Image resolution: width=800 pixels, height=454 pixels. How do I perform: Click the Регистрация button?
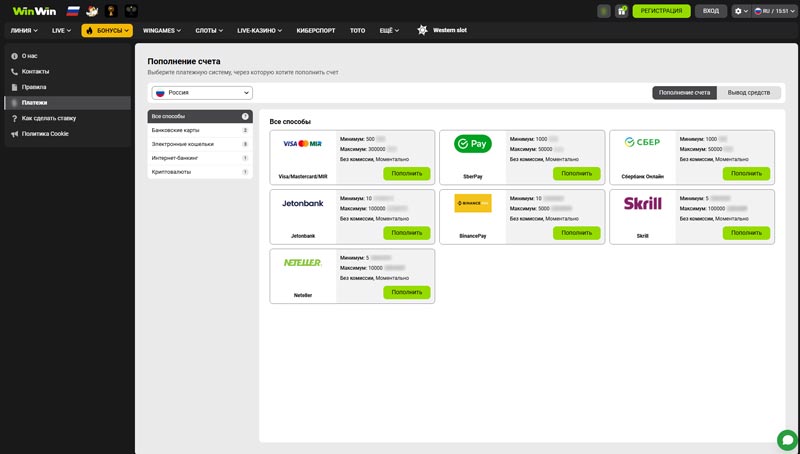tap(661, 11)
